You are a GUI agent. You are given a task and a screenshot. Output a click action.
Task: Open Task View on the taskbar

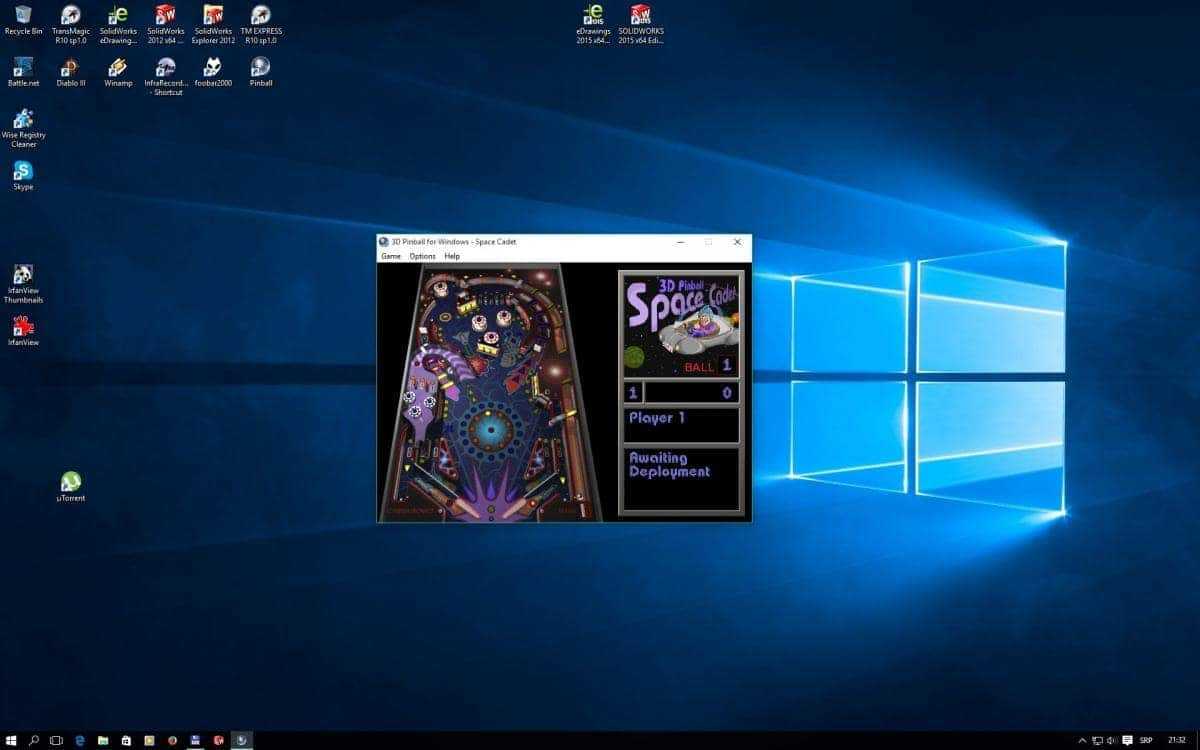tap(57, 740)
